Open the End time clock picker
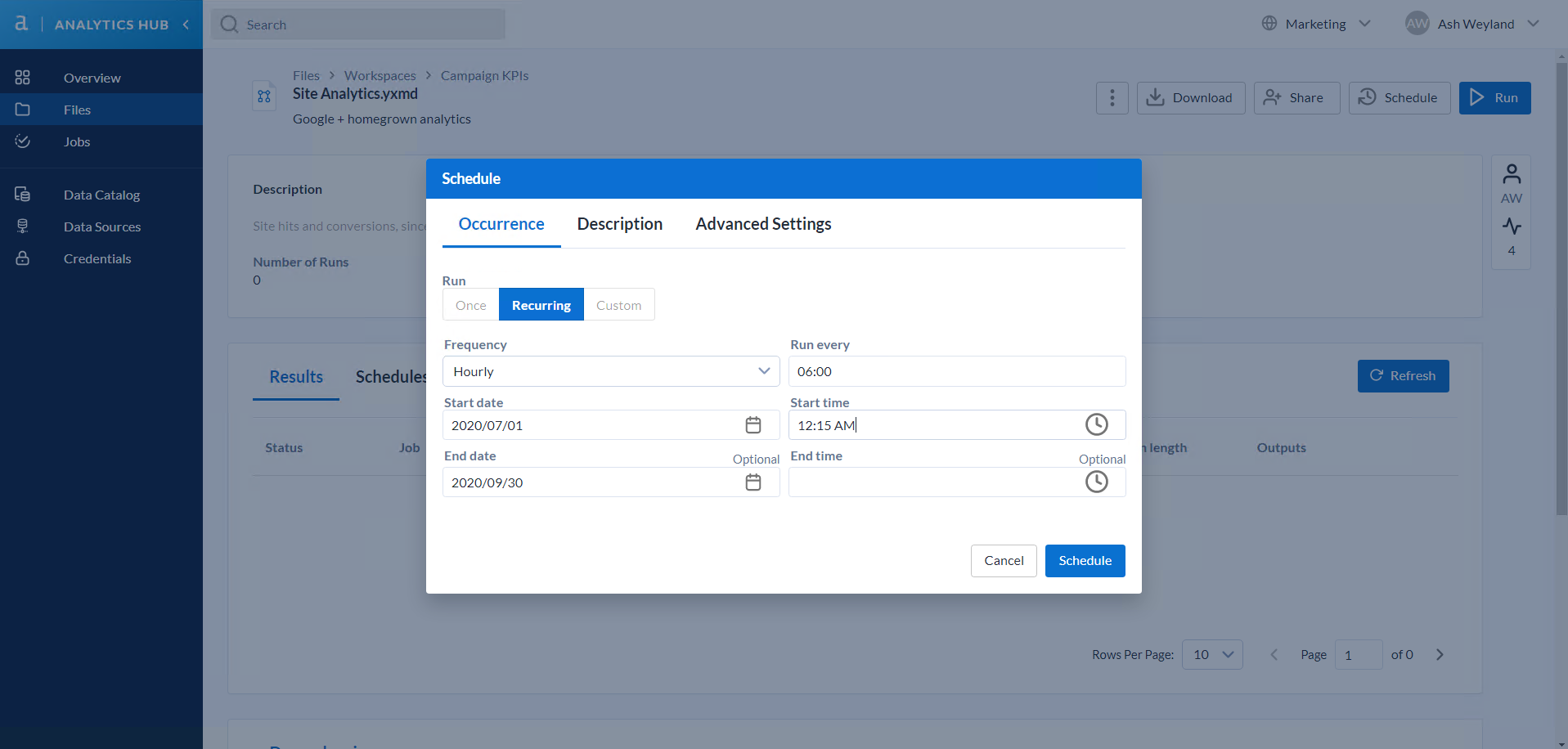The image size is (1568, 749). click(x=1096, y=482)
